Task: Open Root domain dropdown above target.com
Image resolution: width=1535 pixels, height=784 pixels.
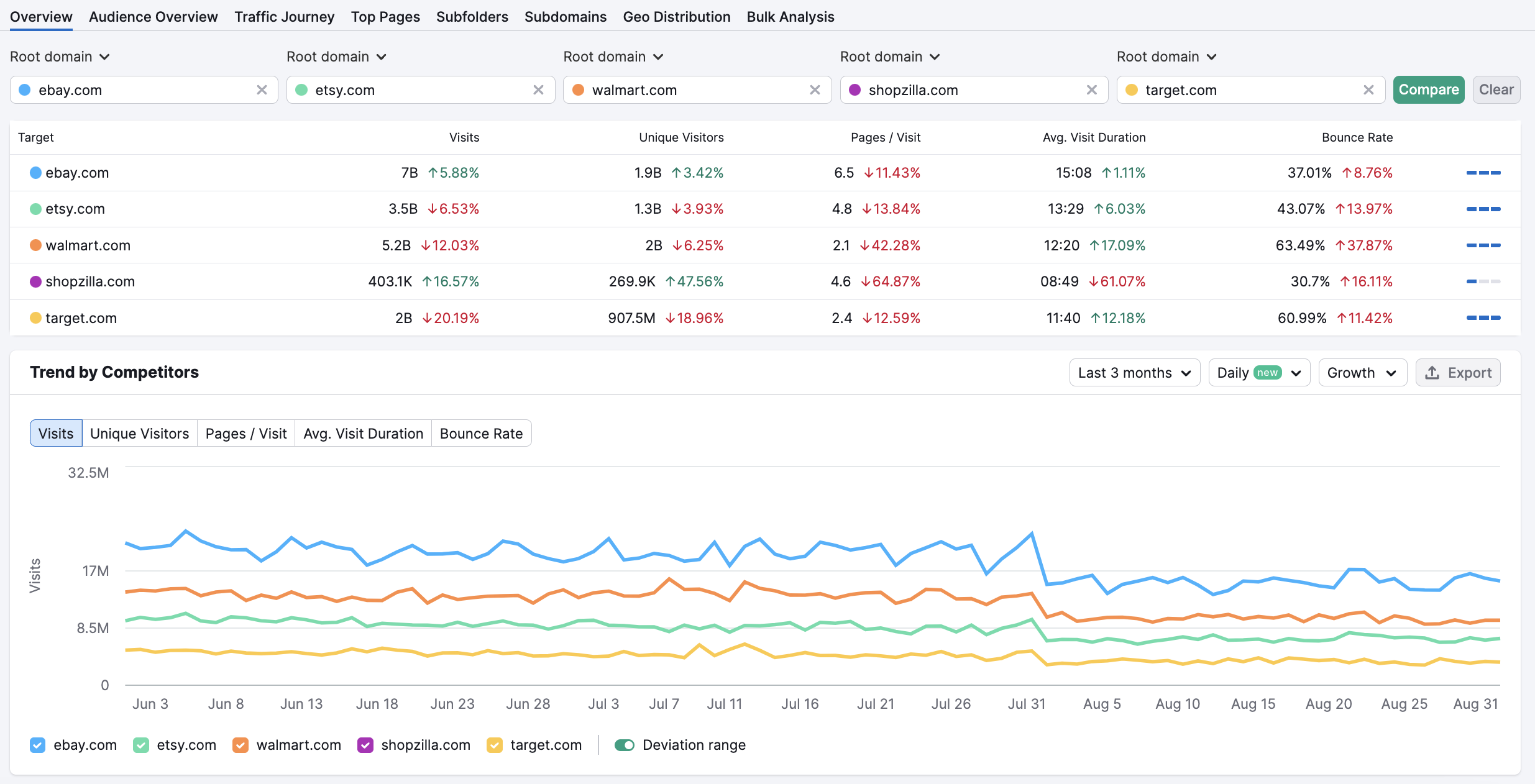Action: 1166,57
